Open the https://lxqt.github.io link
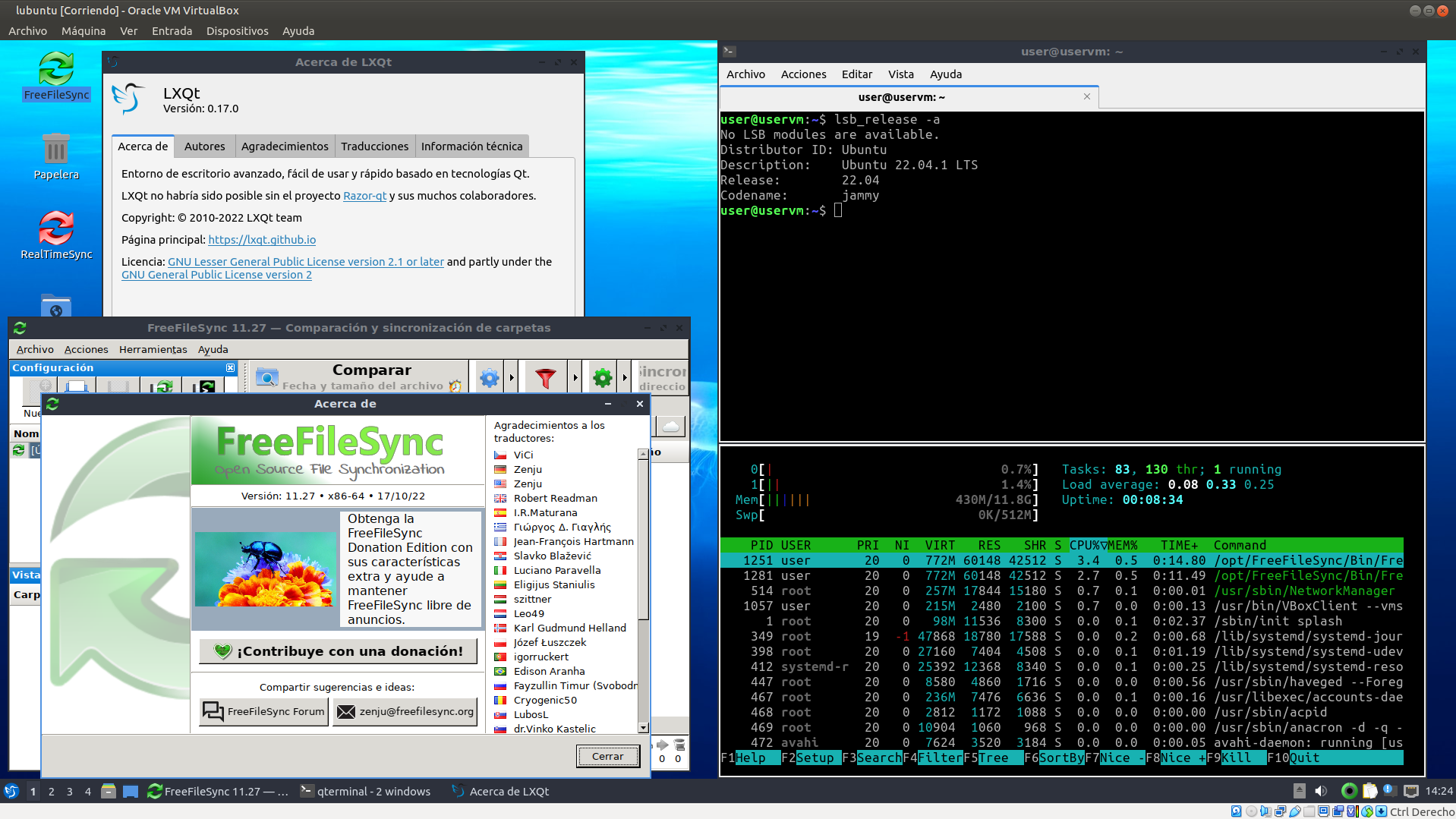Image resolution: width=1456 pixels, height=819 pixels. coord(262,240)
